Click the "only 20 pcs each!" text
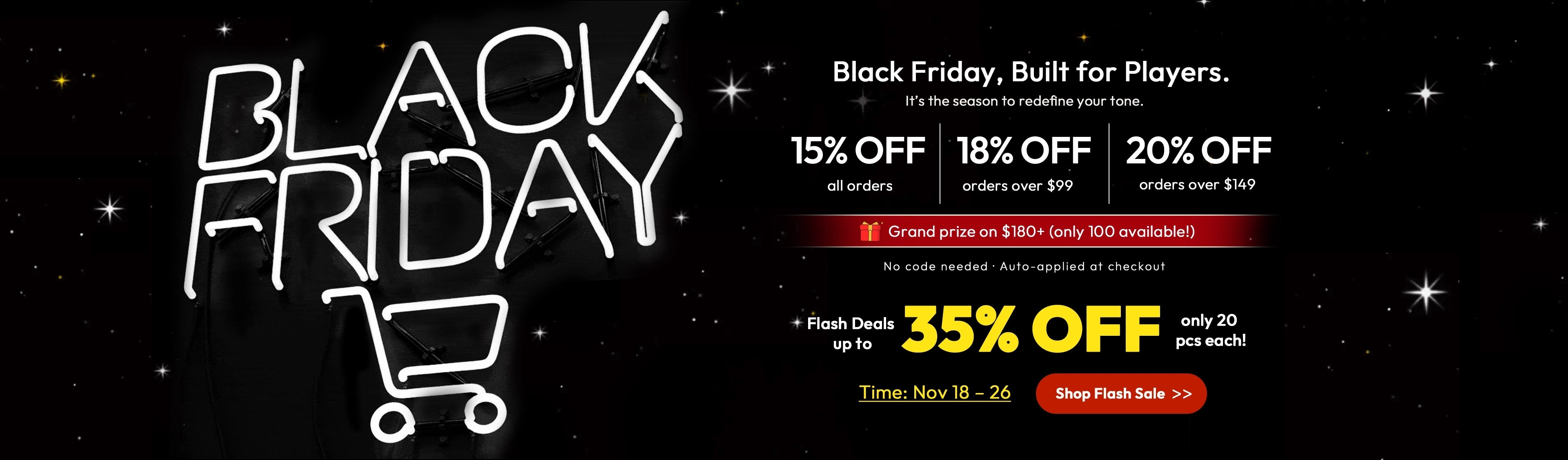Viewport: 1568px width, 460px height. (1210, 330)
